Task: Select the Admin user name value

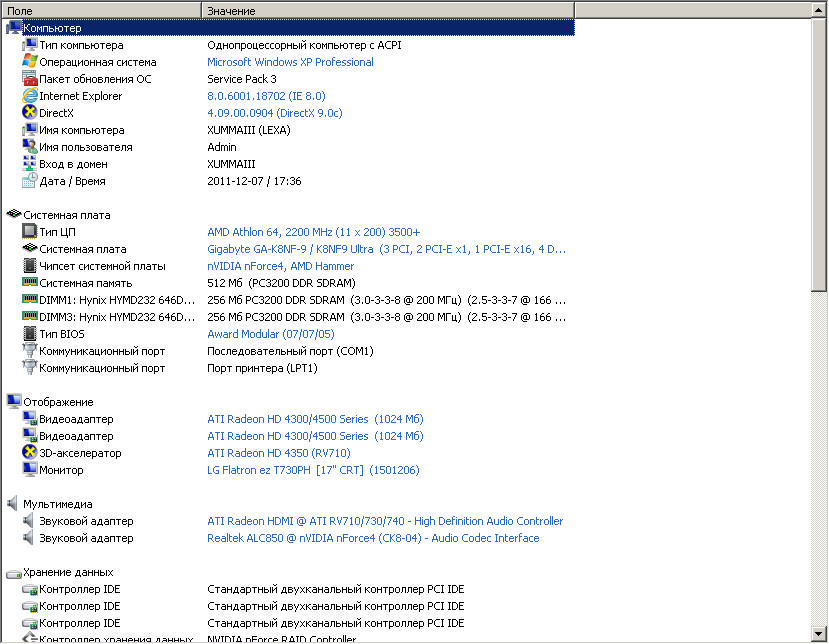Action: point(222,146)
